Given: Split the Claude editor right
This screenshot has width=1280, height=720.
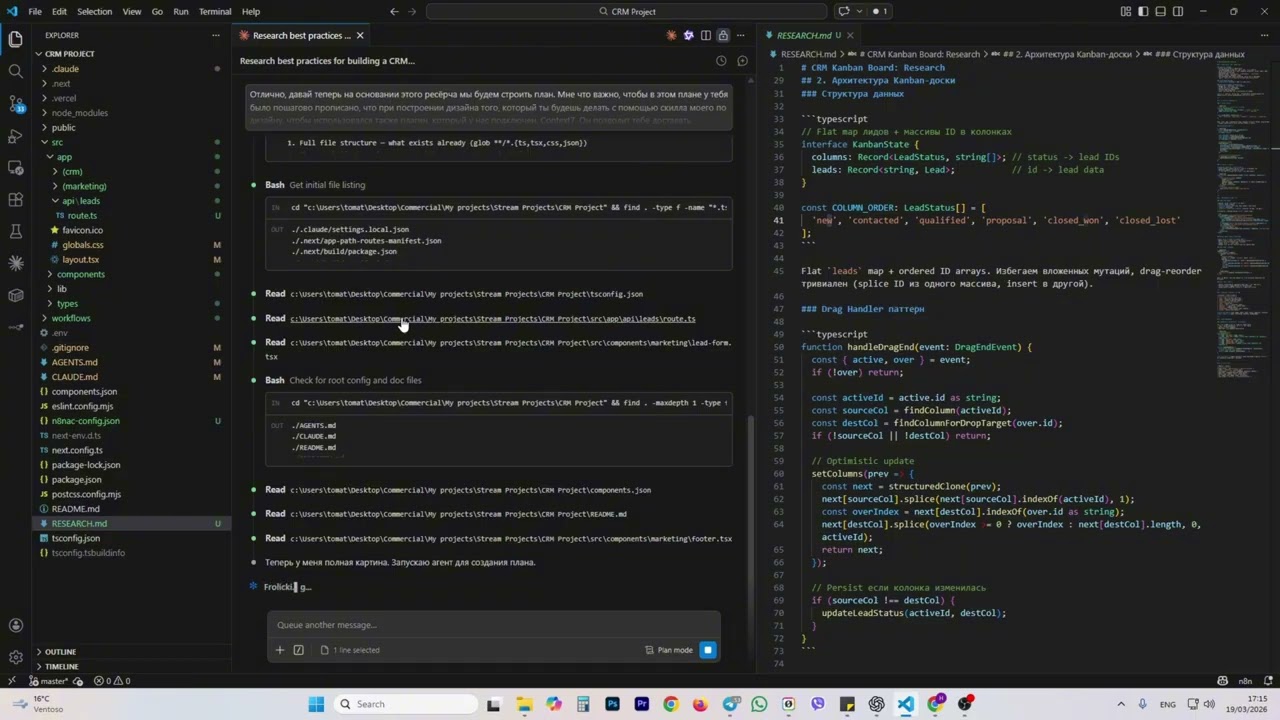Looking at the screenshot, I should click(706, 35).
